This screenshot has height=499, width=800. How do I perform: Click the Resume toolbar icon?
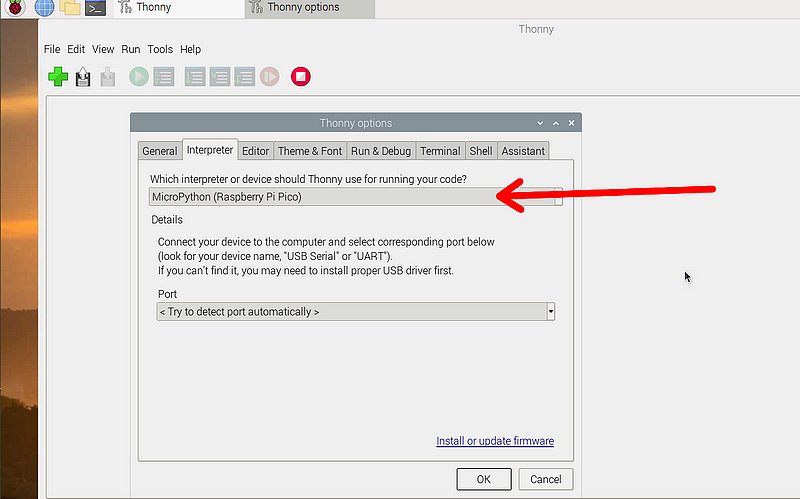(270, 77)
